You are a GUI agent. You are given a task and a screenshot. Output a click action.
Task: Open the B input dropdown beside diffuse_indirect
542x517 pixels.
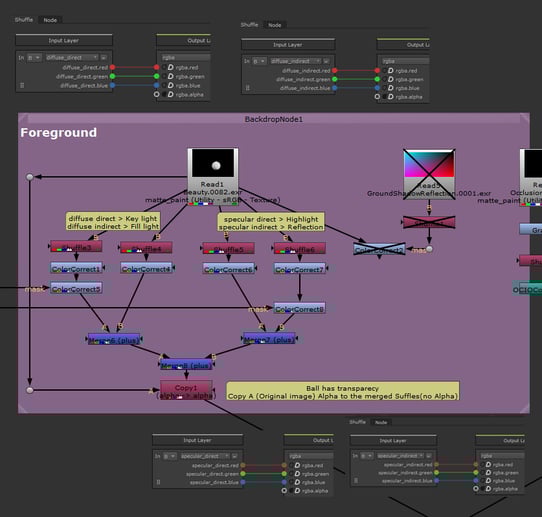tap(259, 61)
